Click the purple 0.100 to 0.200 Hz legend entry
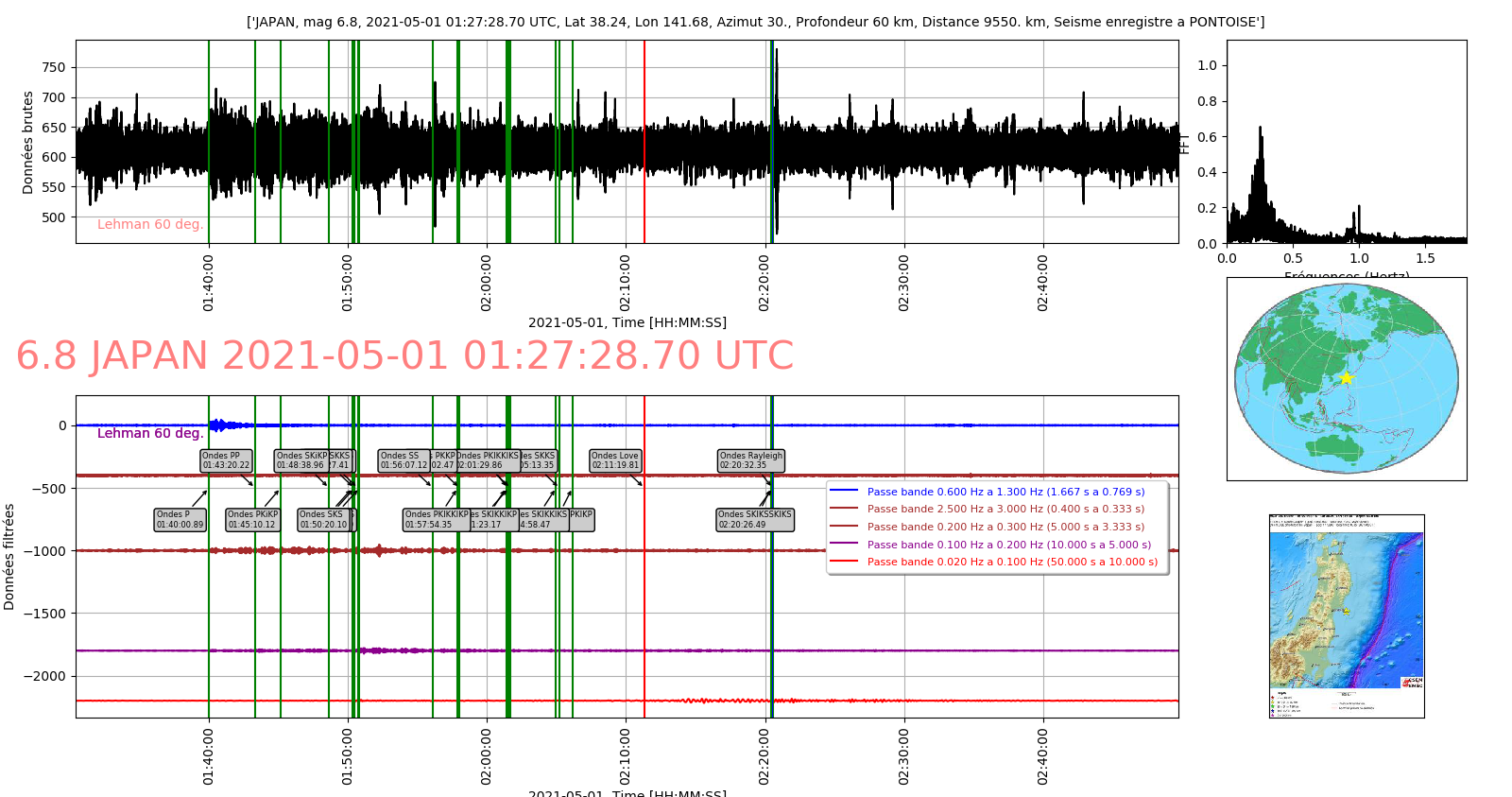Screen dimensions: 1512x797 (1008, 545)
